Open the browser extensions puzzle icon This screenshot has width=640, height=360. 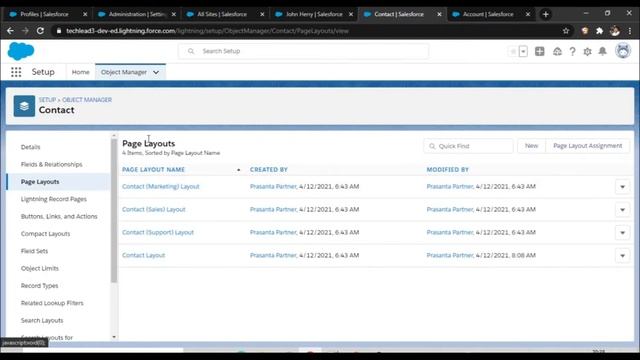600,31
